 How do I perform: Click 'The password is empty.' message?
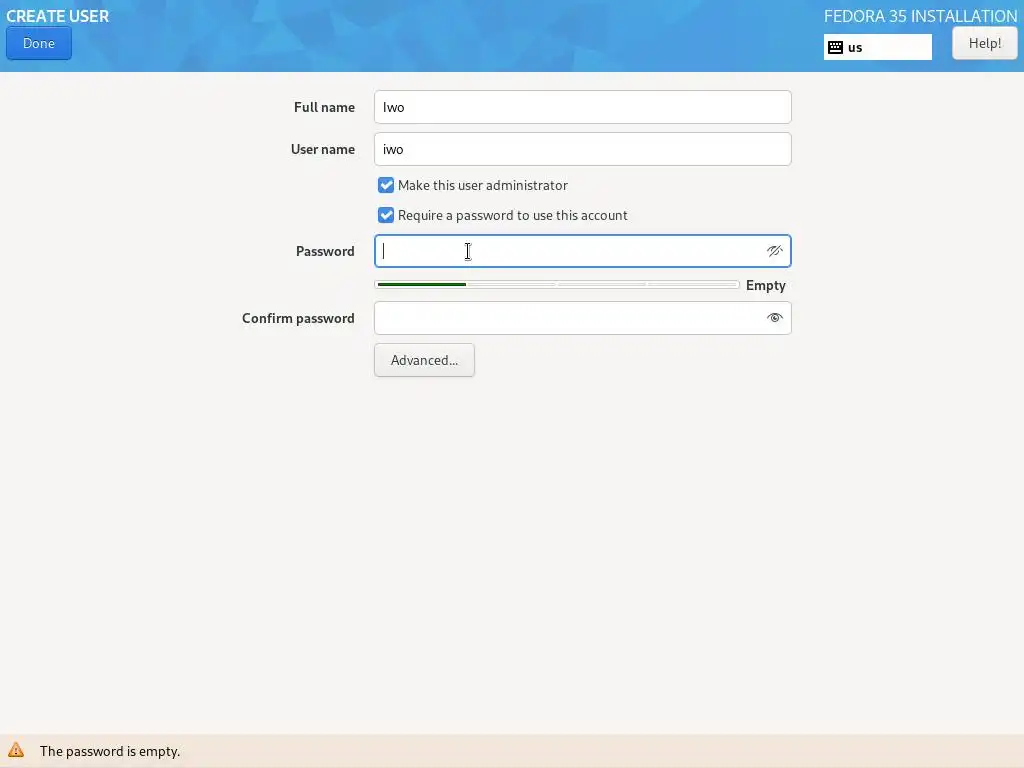point(110,751)
